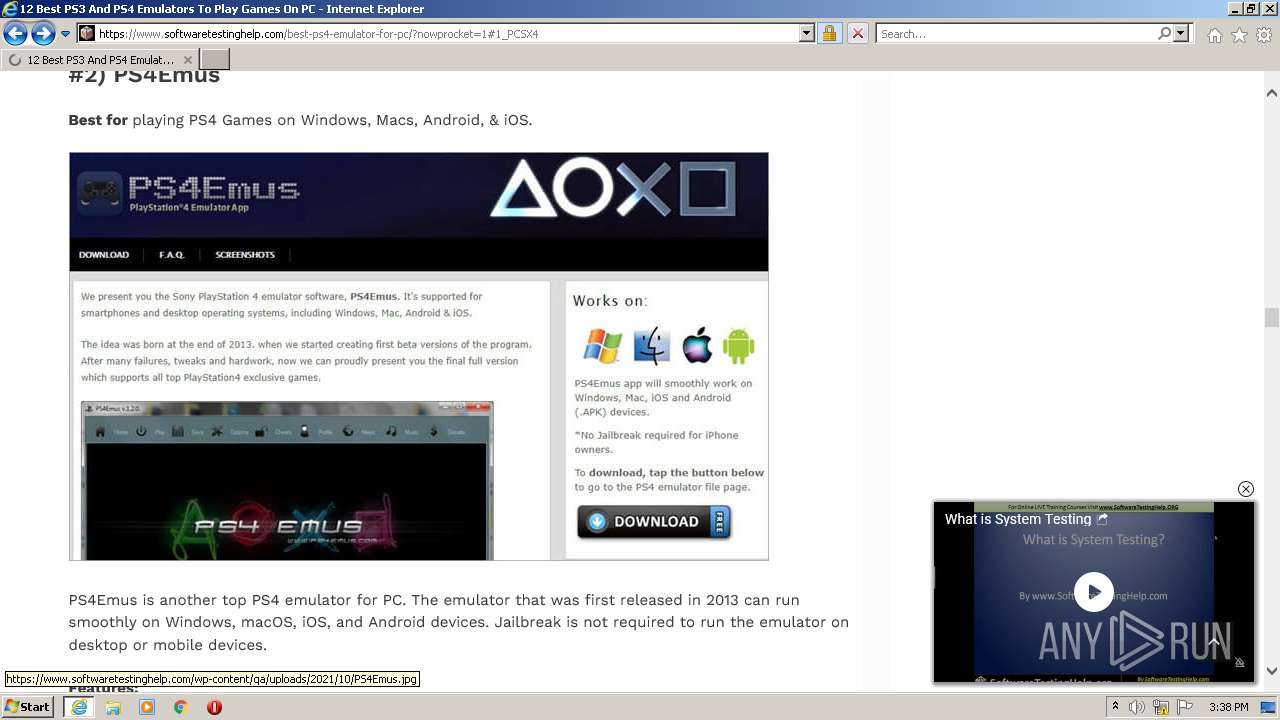Click the PS4Emus website screenshot image
The image size is (1280, 720).
[x=418, y=356]
